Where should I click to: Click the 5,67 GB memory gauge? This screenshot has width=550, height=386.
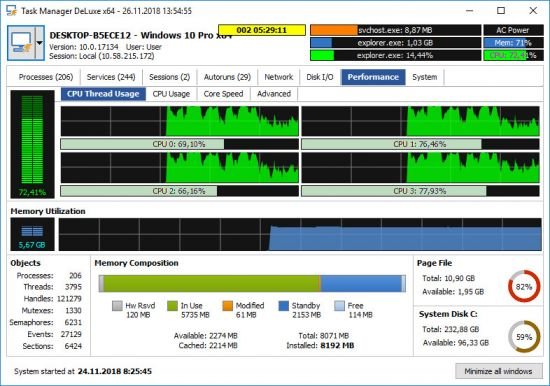(x=32, y=234)
